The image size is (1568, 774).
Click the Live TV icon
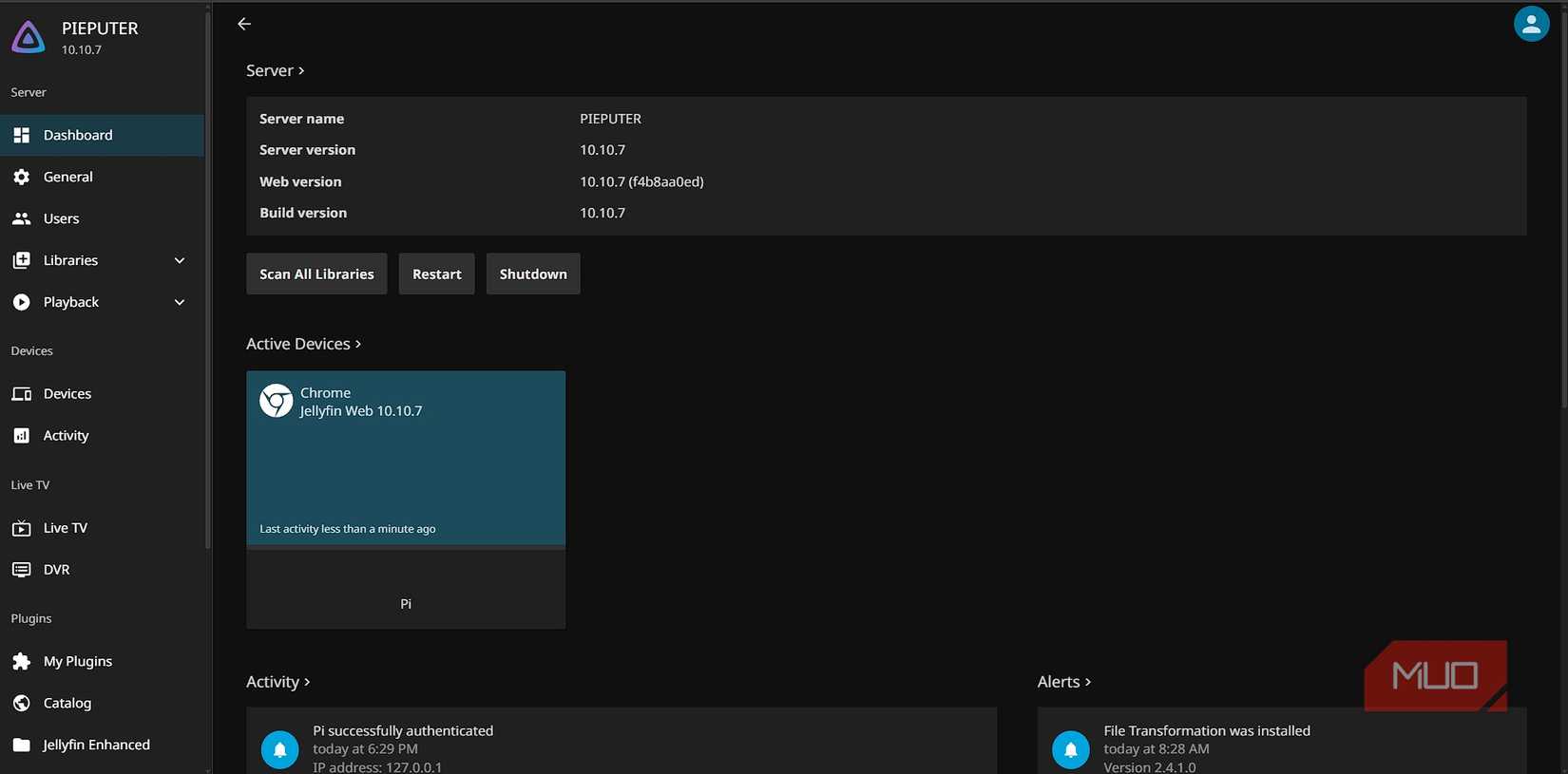(22, 528)
